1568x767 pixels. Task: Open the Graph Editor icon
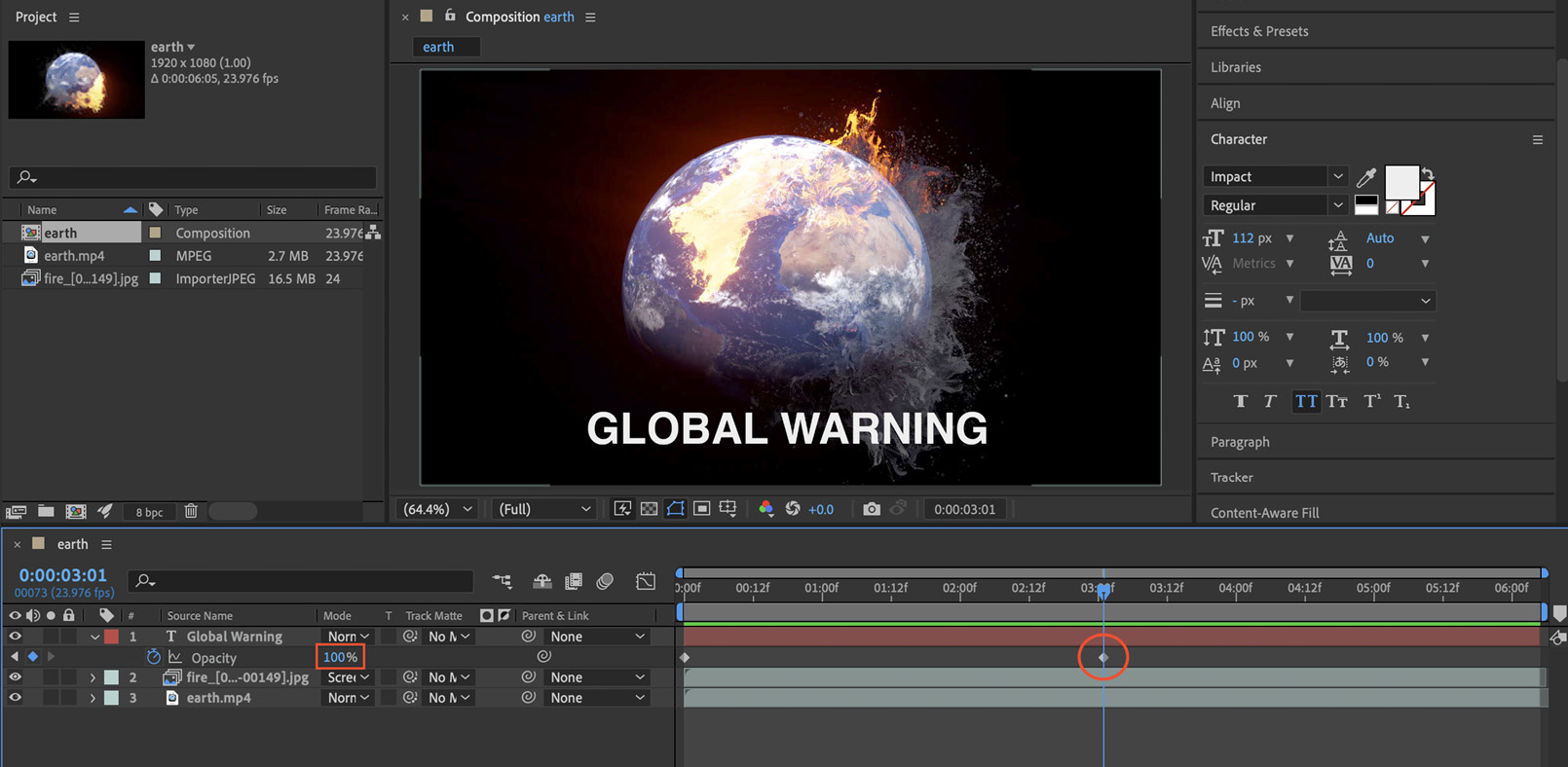pos(646,581)
